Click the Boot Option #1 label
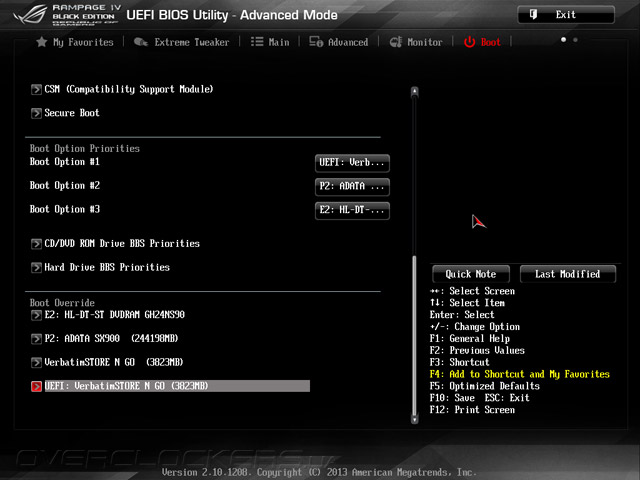 click(x=64, y=162)
